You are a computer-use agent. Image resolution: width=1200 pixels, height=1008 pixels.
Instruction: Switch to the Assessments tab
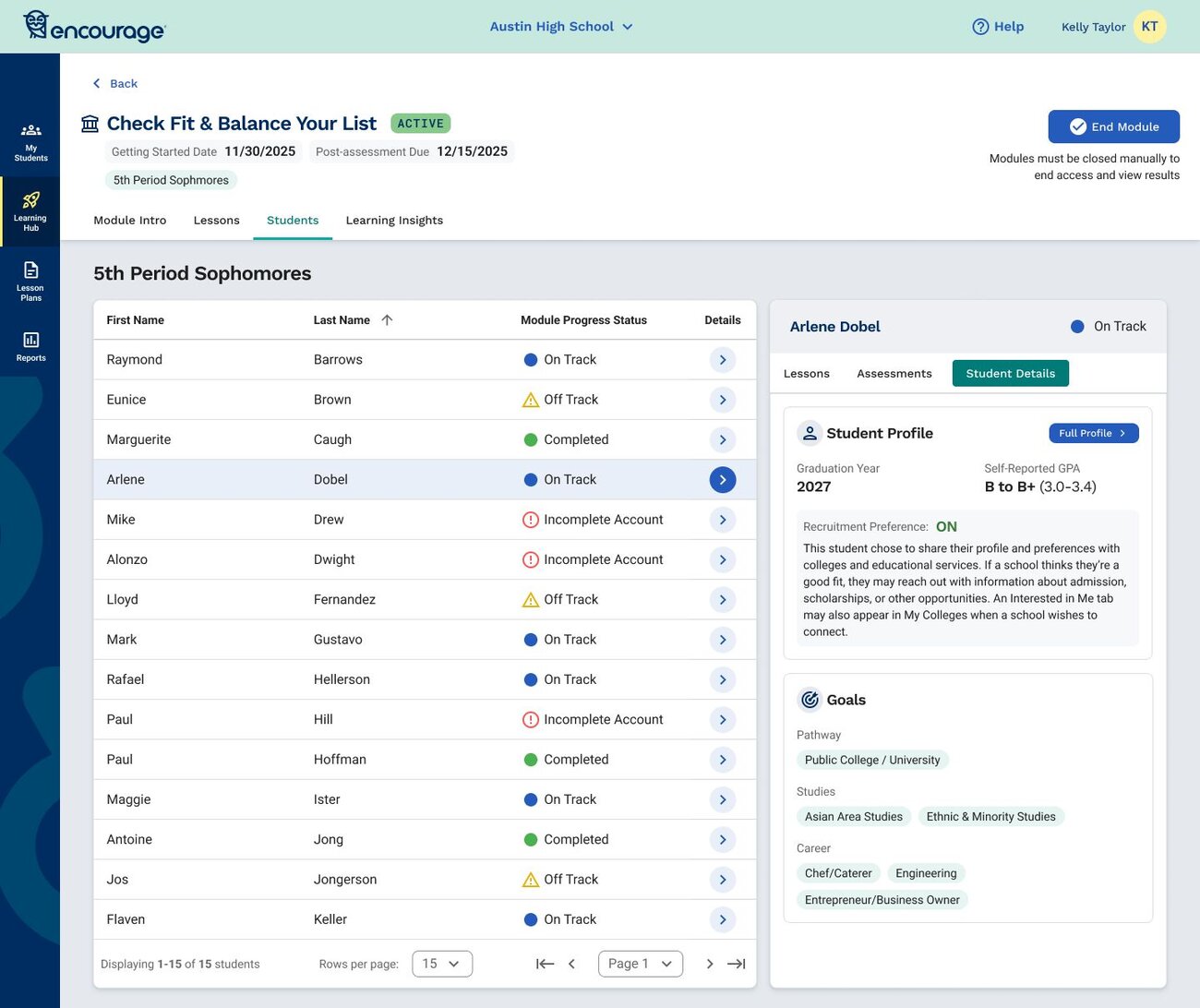pos(894,374)
